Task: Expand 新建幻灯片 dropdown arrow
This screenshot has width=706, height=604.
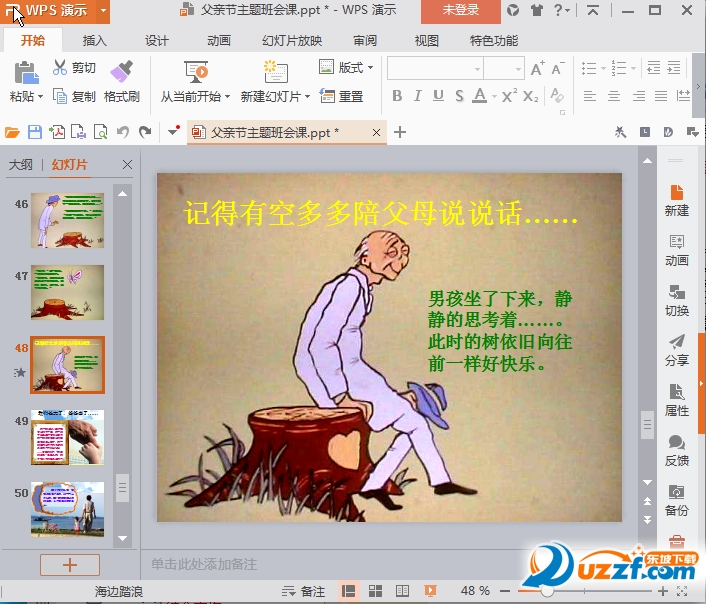Action: pos(308,96)
